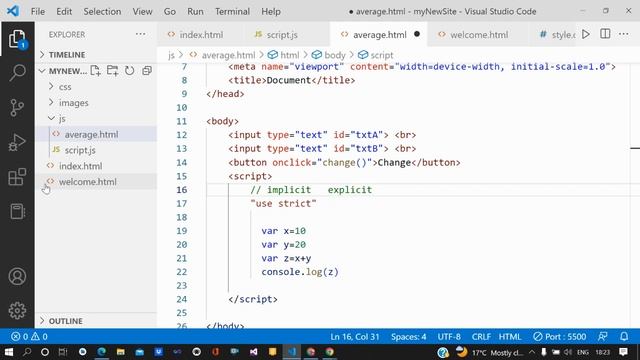Open the Terminal menu
This screenshot has height=360, width=640.
pyautogui.click(x=232, y=11)
